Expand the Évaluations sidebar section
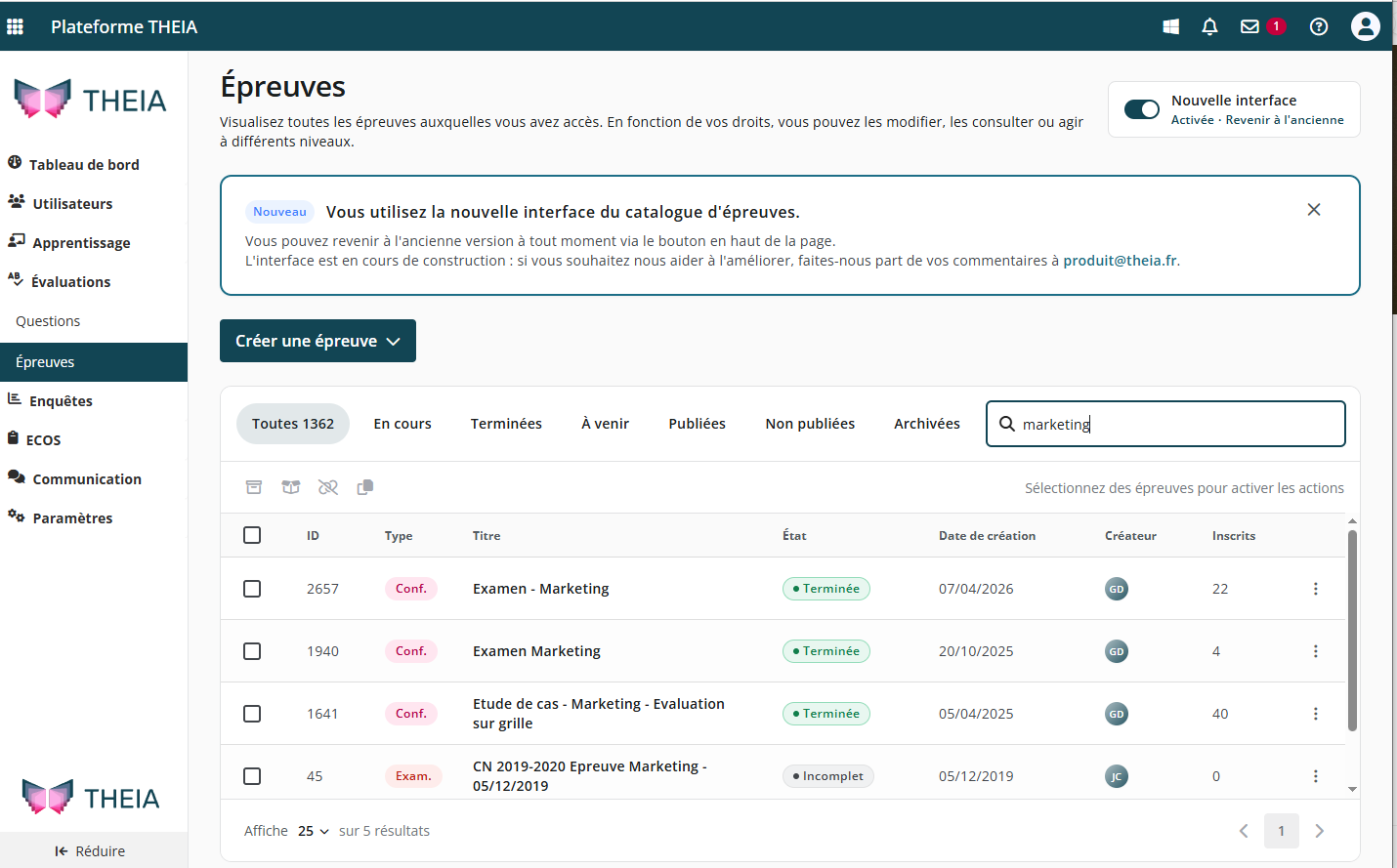This screenshot has width=1397, height=868. (59, 281)
